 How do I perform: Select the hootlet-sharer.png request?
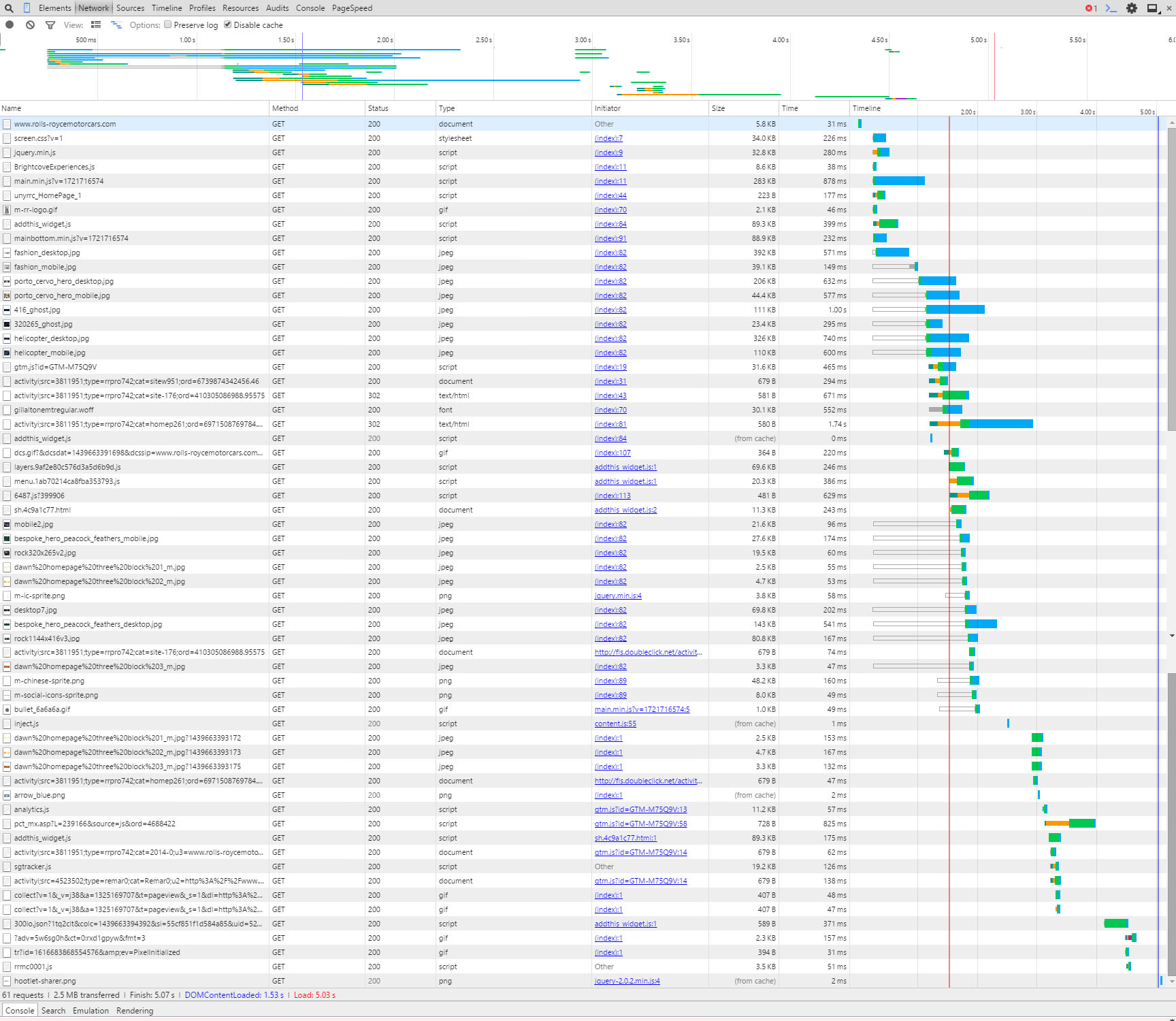pos(45,981)
